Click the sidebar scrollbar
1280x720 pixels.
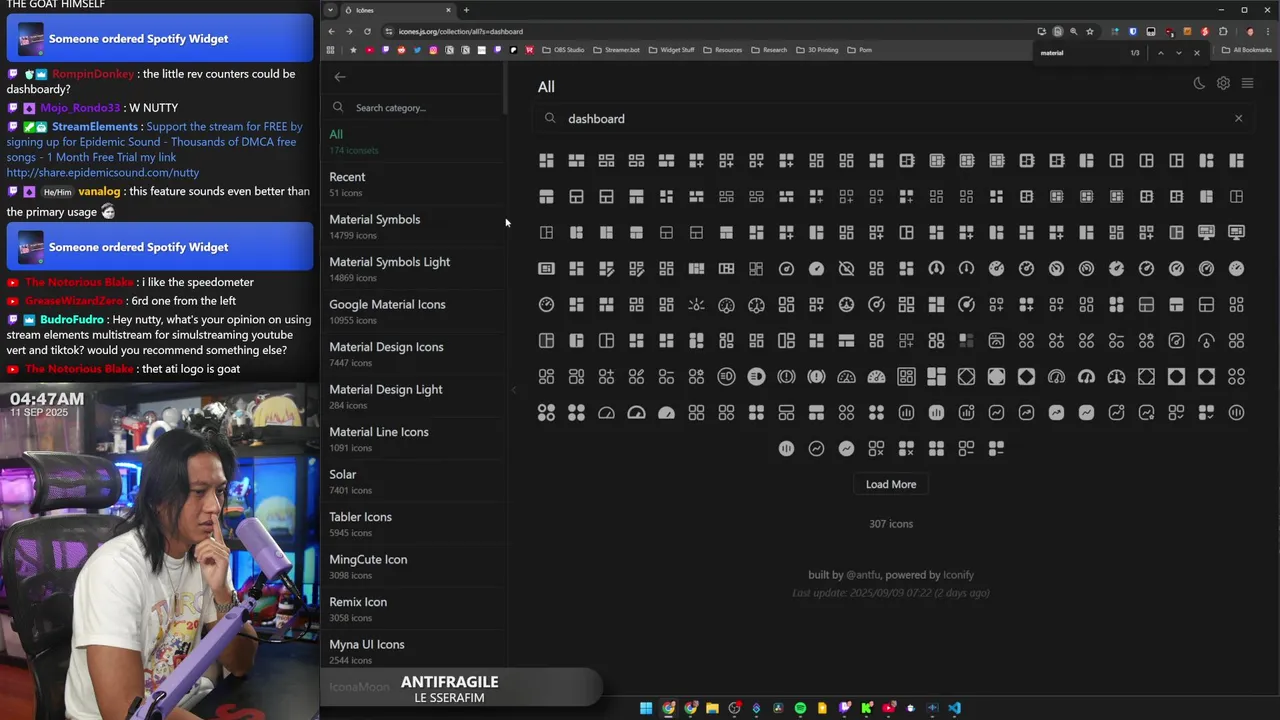point(506,90)
